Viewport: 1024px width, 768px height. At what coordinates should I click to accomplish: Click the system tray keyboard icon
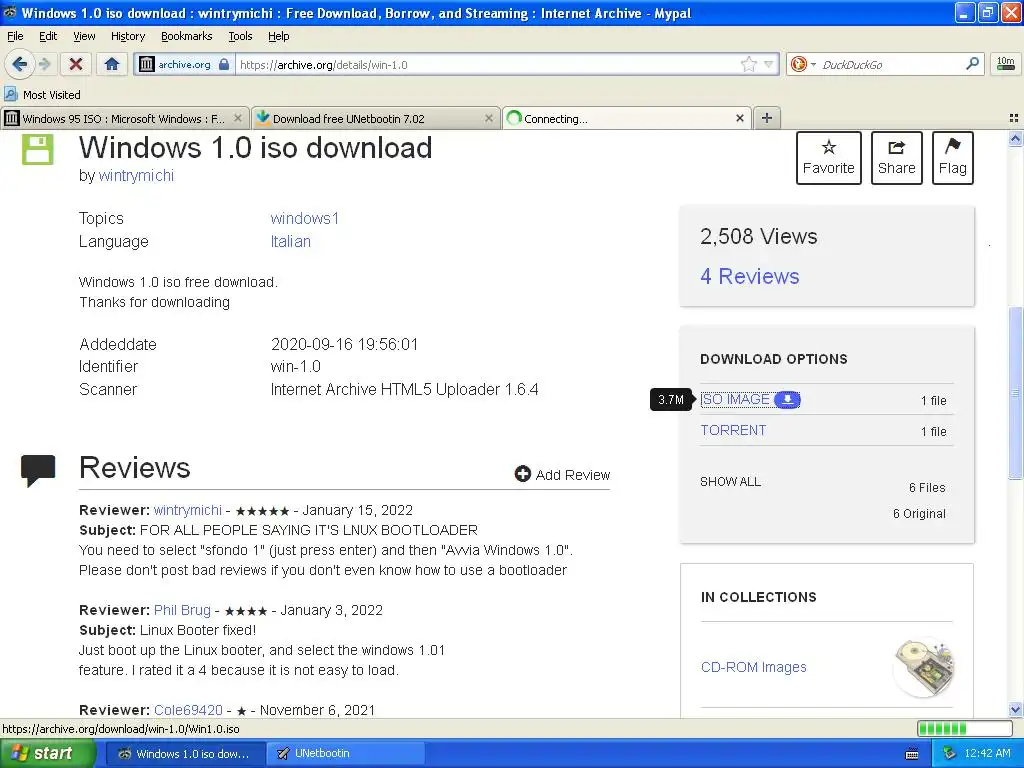pos(912,754)
